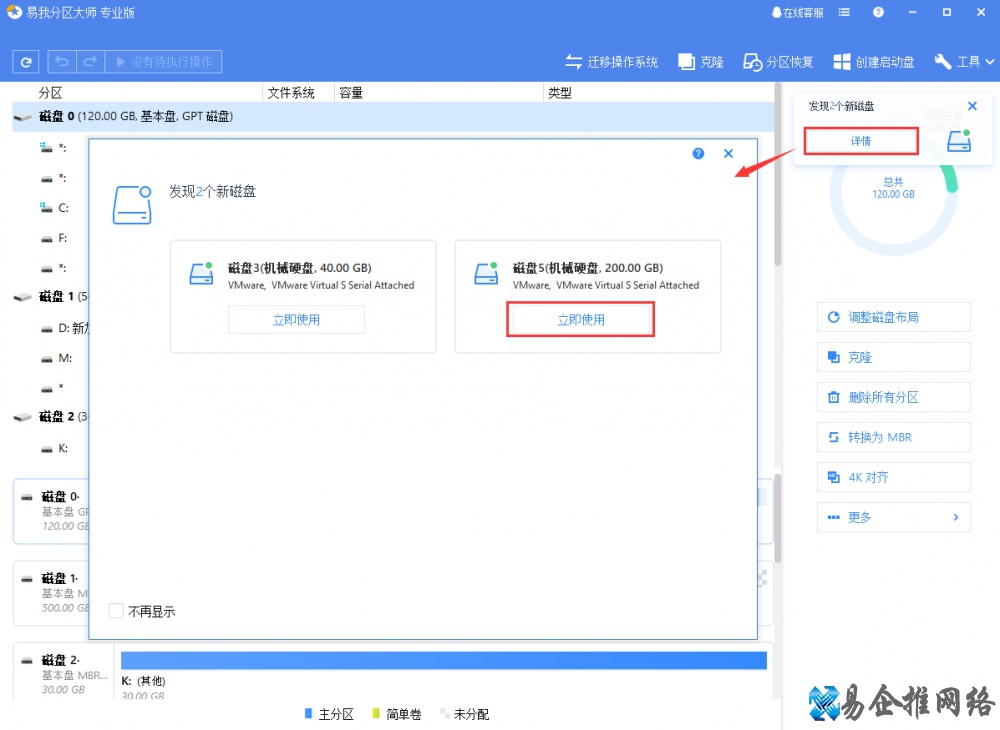Expand the 工具 dropdown menu
Viewport: 1000px width, 730px height.
tap(963, 62)
